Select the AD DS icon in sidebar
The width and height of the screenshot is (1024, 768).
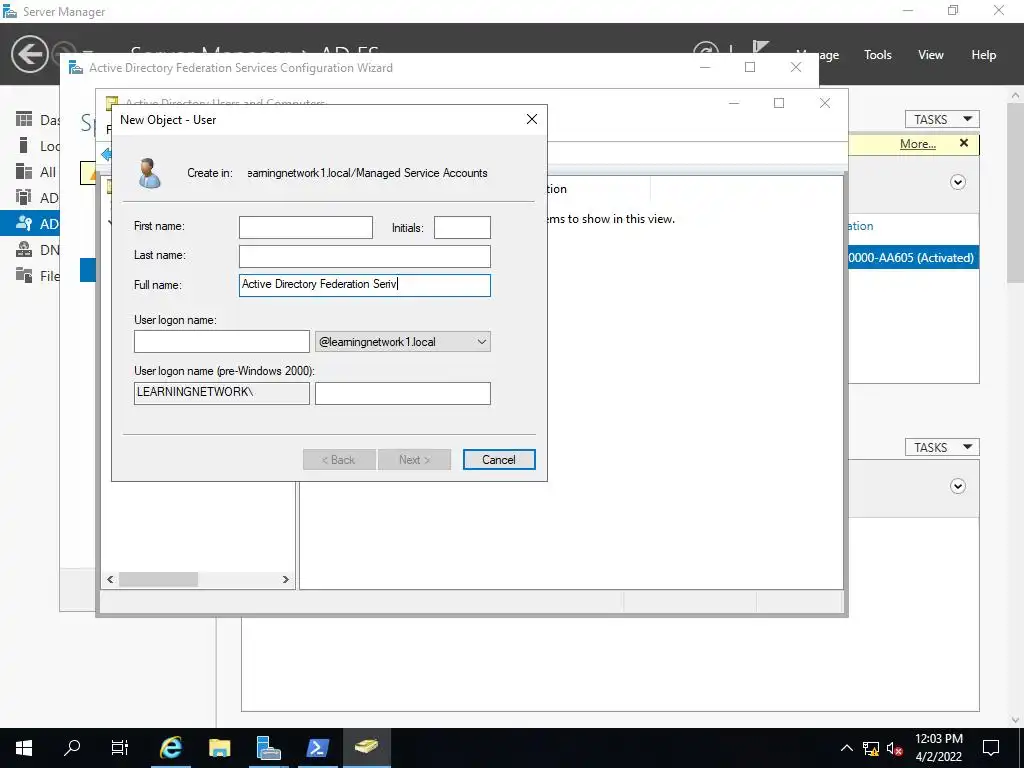point(24,197)
